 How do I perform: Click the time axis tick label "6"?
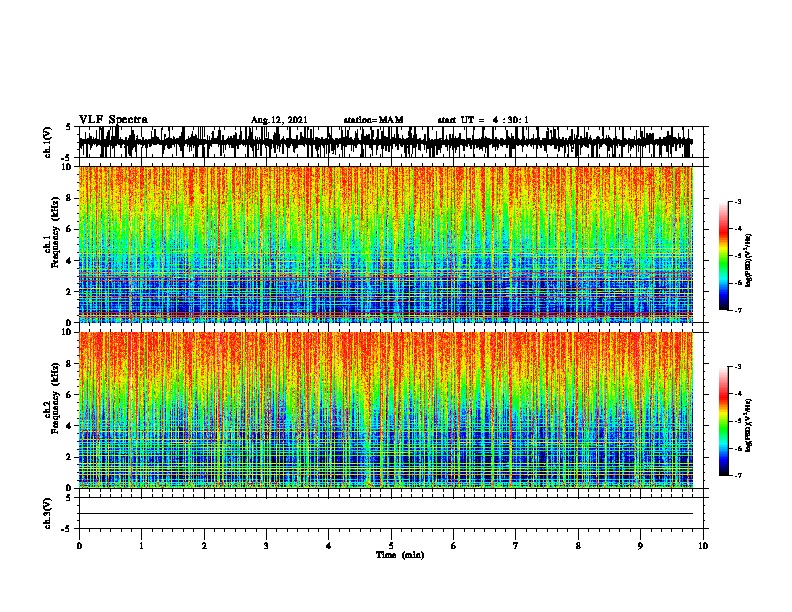click(454, 546)
